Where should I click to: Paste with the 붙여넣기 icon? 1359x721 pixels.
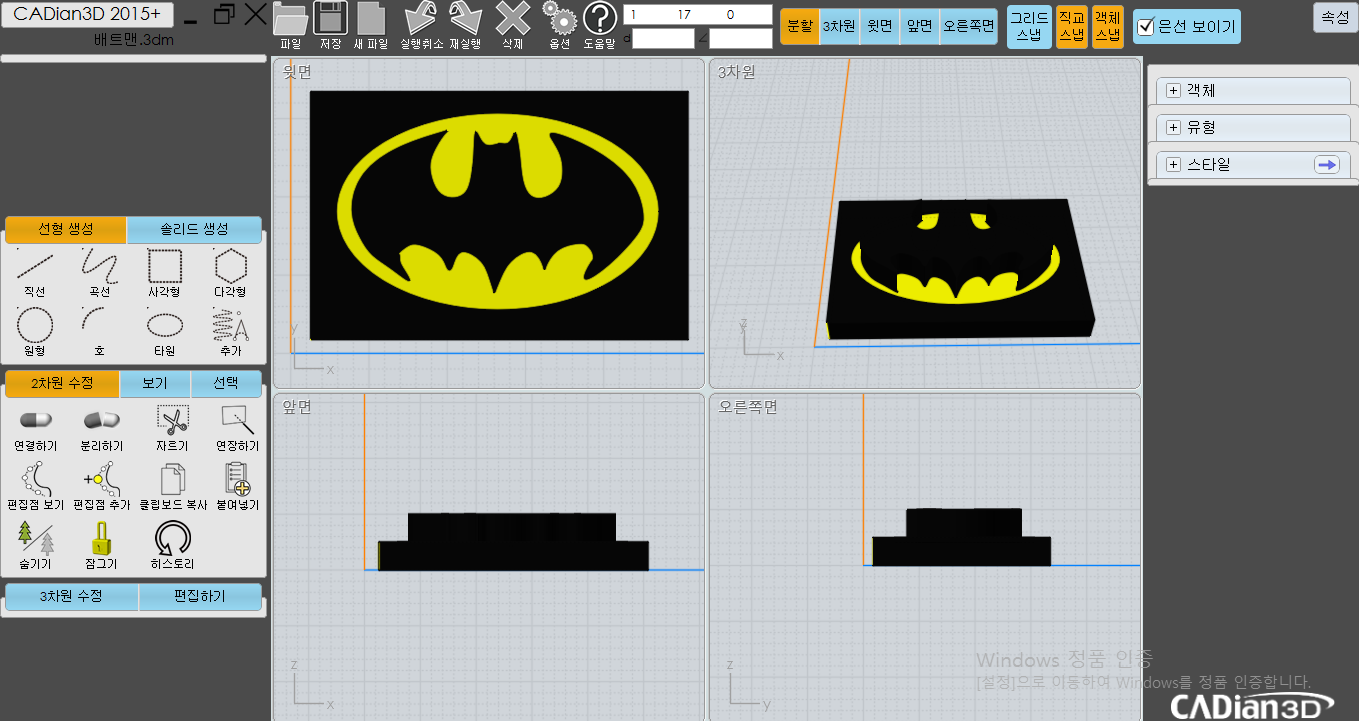tap(237, 487)
